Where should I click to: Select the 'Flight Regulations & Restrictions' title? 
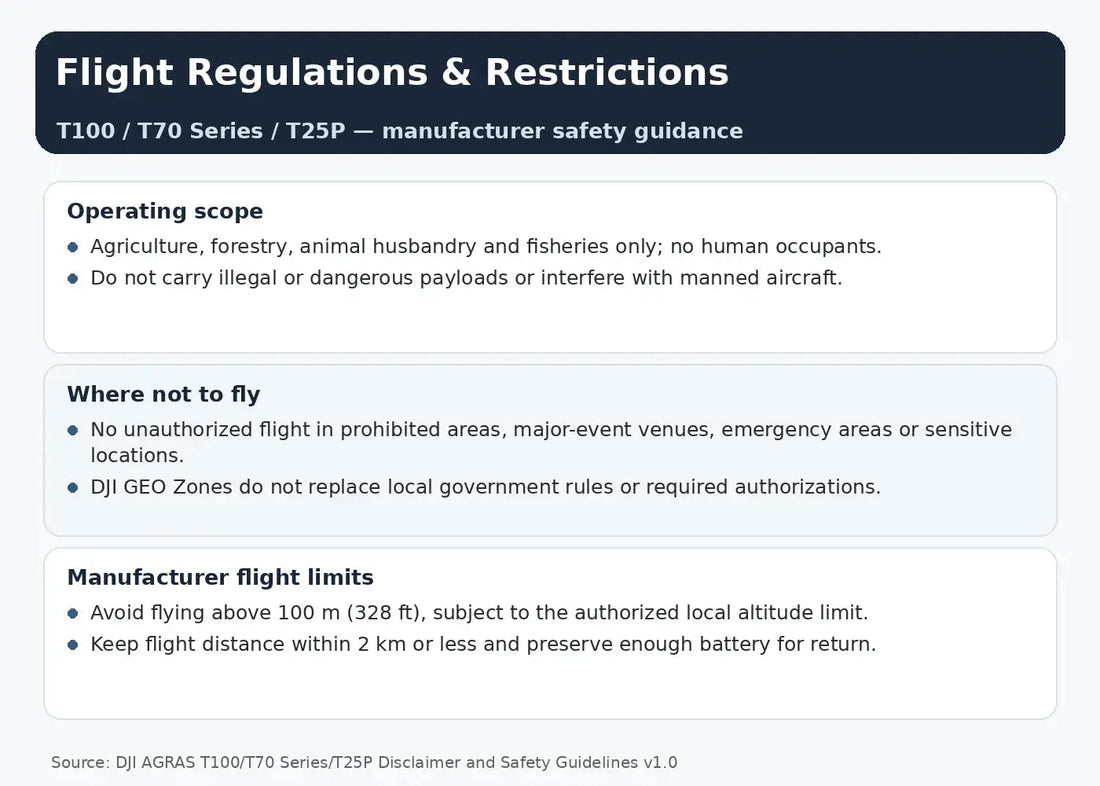click(x=392, y=73)
